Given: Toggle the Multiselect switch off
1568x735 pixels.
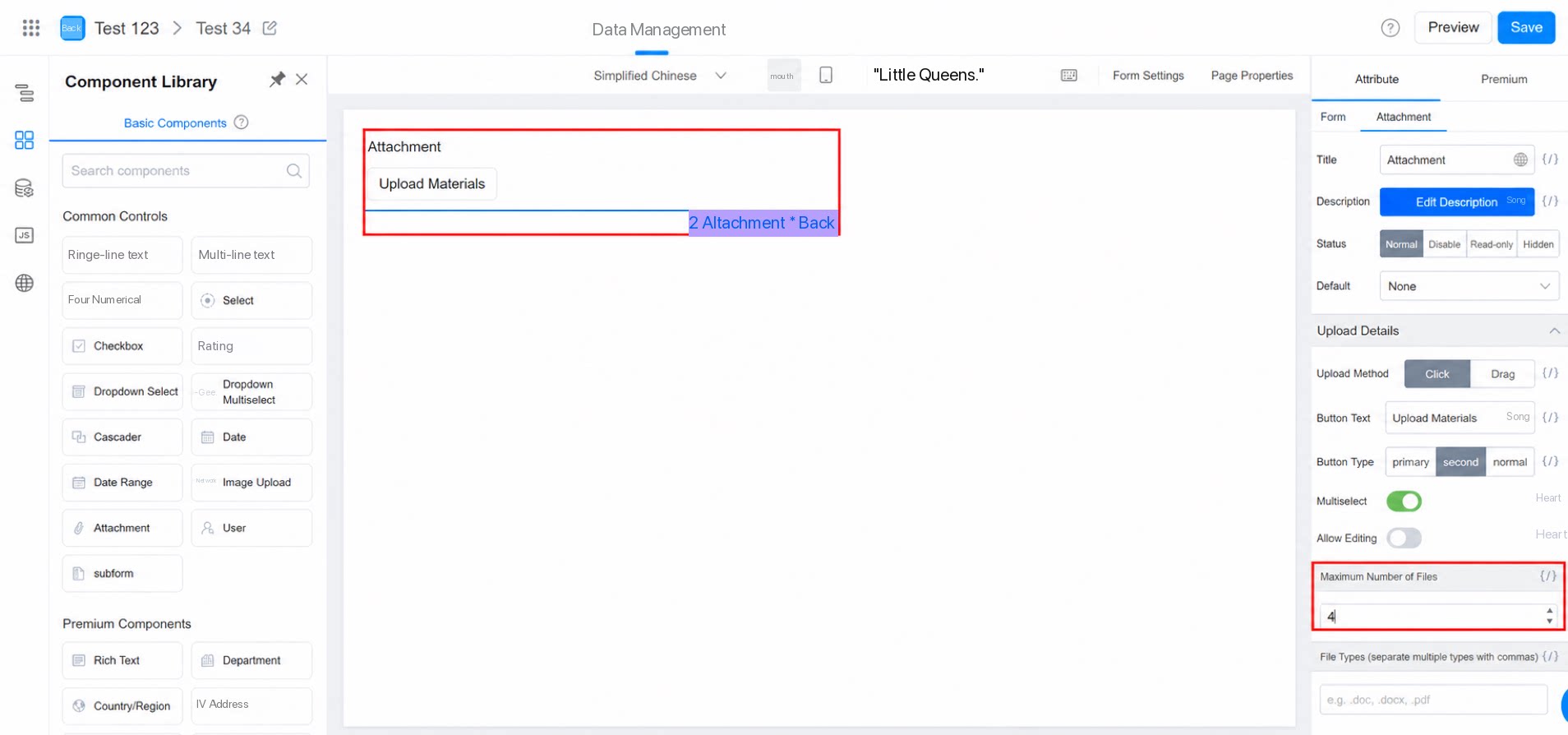Looking at the screenshot, I should point(1404,501).
